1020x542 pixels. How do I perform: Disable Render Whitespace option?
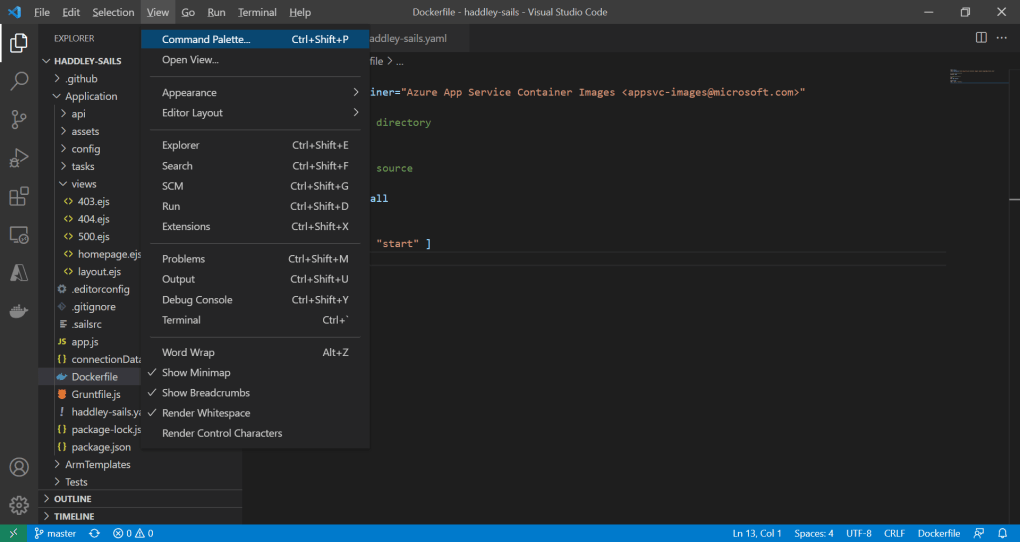pos(206,413)
